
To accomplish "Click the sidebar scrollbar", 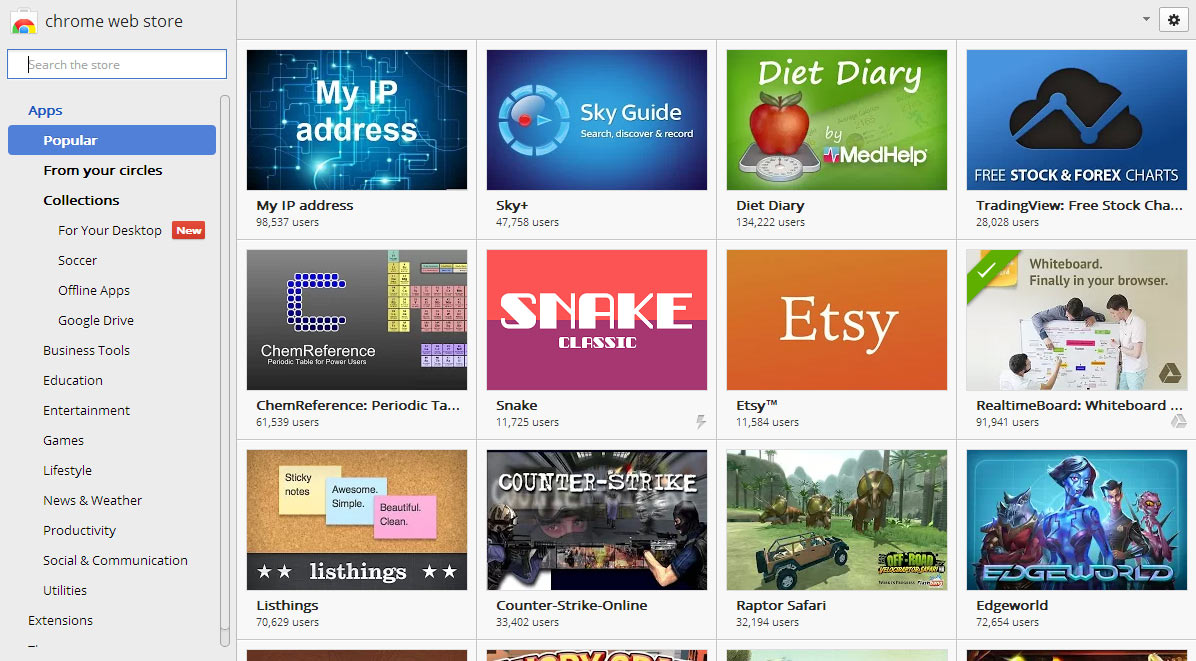I will pyautogui.click(x=224, y=371).
